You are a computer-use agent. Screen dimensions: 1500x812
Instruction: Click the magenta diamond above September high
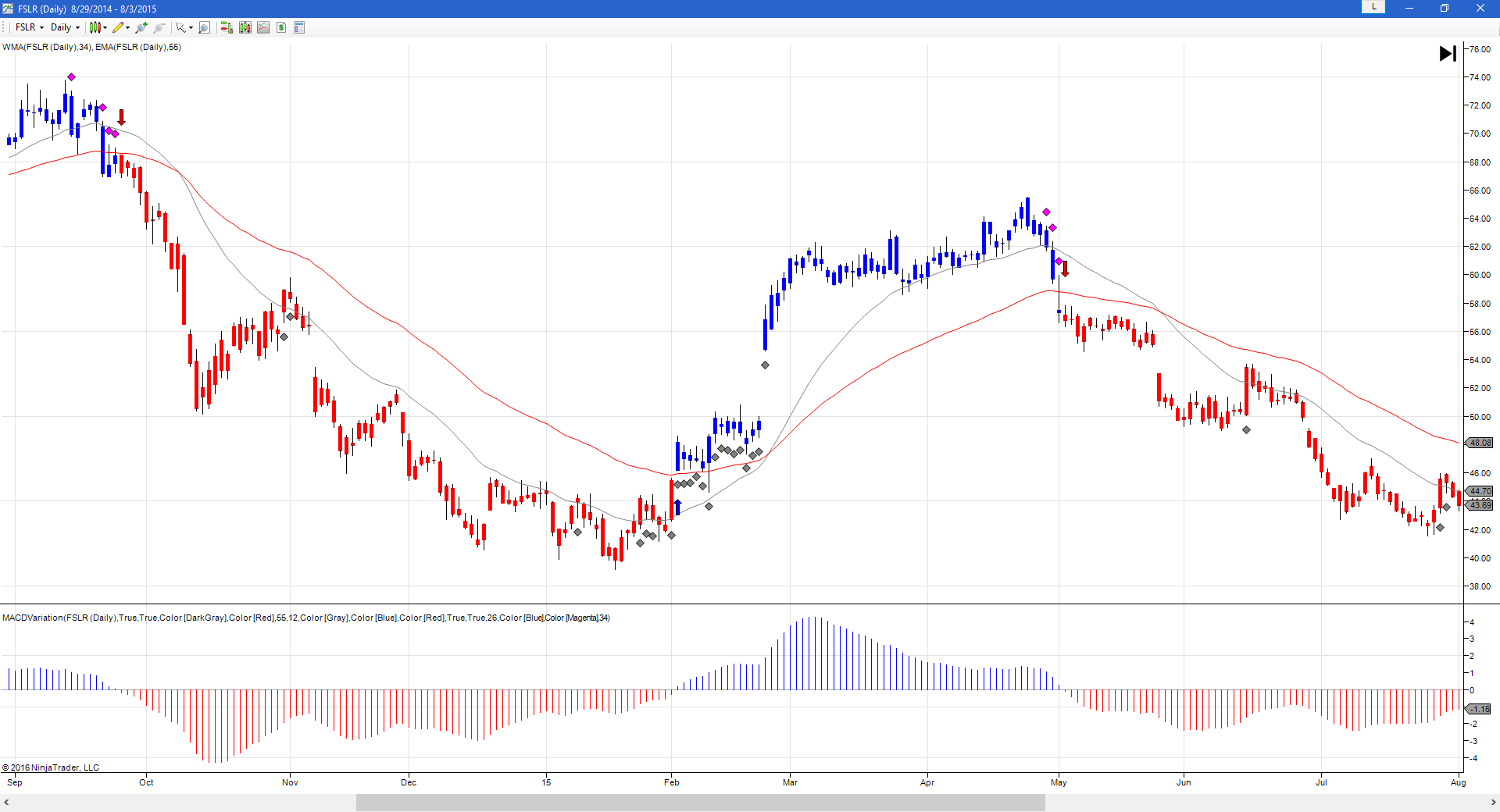click(x=71, y=77)
